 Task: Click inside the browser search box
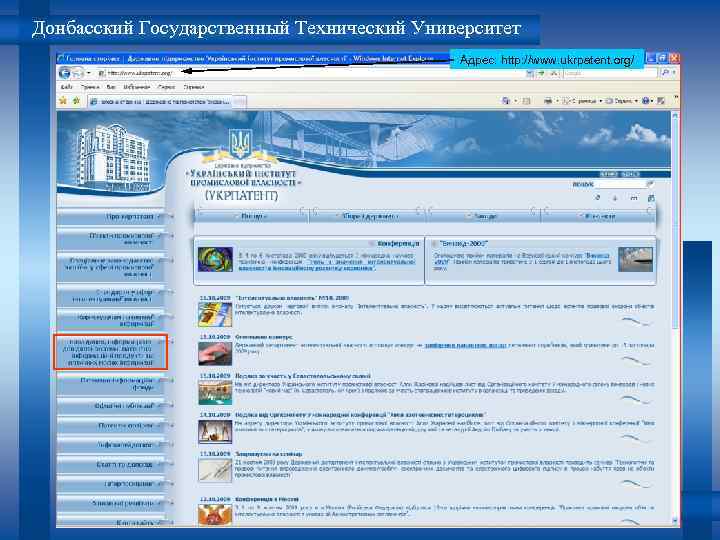pyautogui.click(x=610, y=73)
